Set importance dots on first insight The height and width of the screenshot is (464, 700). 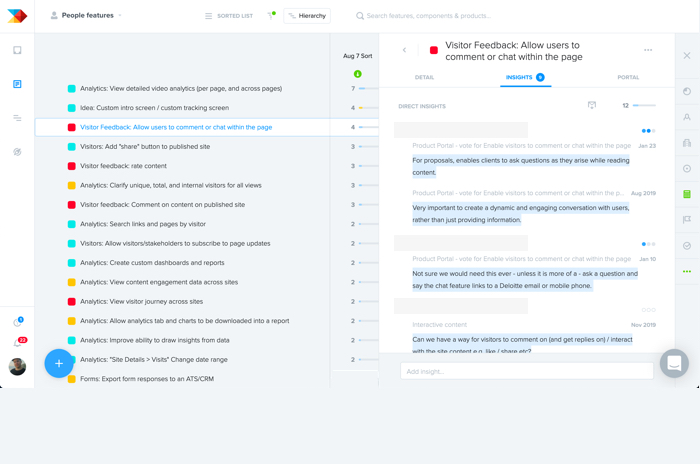point(648,131)
